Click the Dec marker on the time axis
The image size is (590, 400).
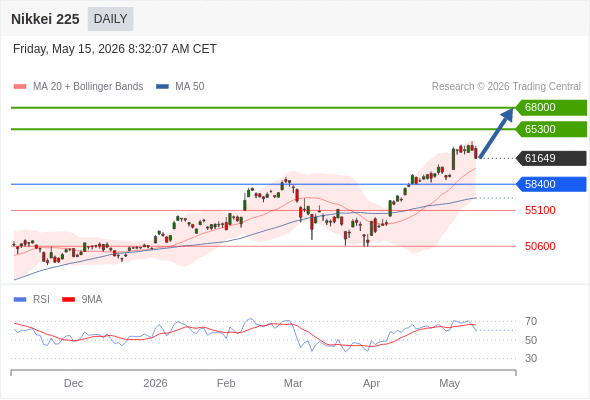point(73,383)
